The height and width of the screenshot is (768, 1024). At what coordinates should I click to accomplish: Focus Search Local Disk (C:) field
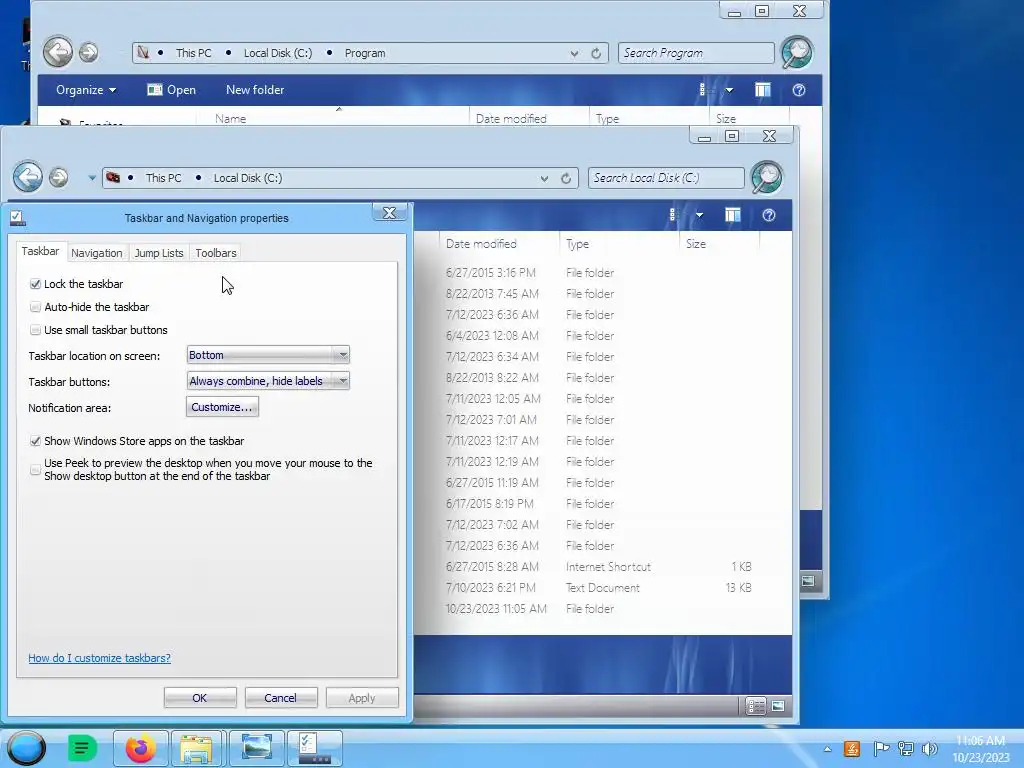(665, 178)
